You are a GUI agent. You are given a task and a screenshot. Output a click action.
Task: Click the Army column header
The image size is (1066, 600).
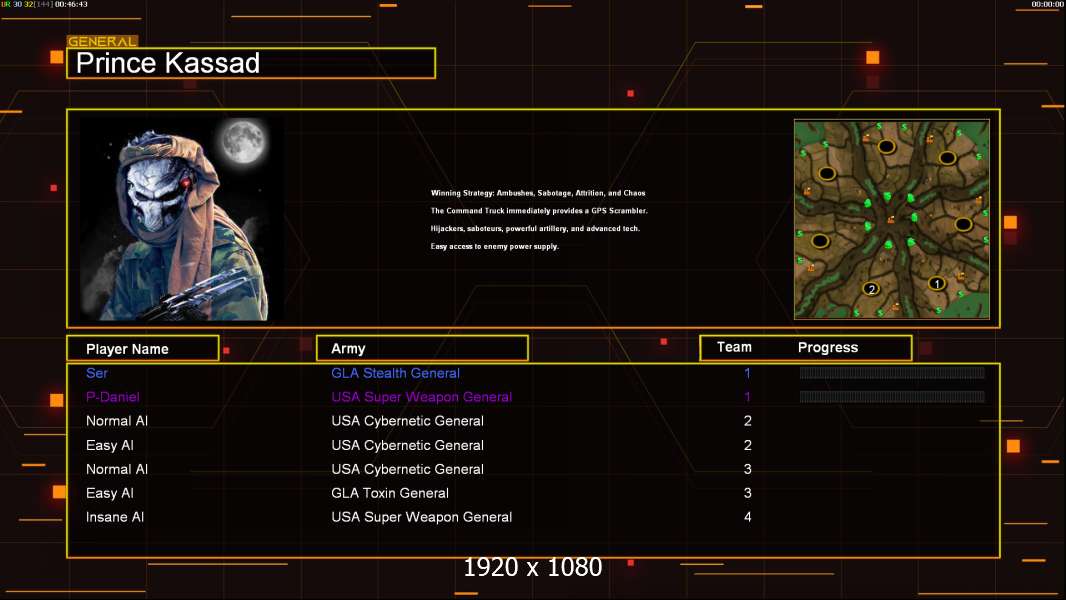(x=422, y=349)
